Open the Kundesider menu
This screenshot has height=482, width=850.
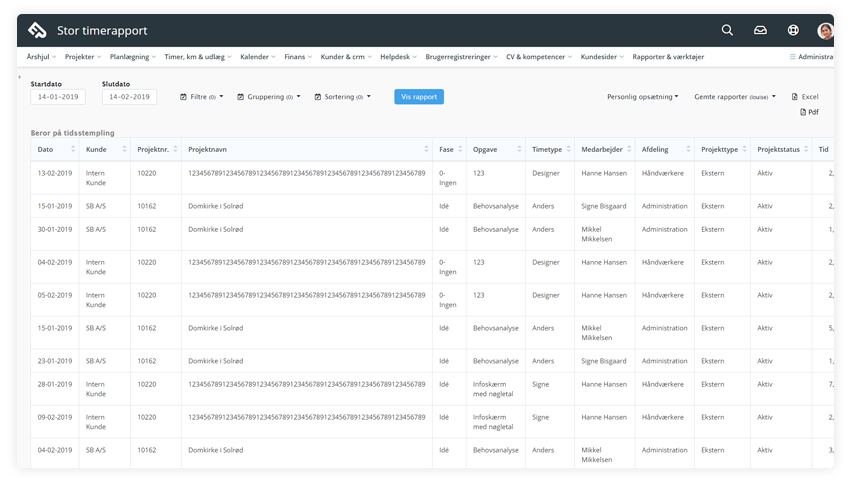[x=602, y=57]
